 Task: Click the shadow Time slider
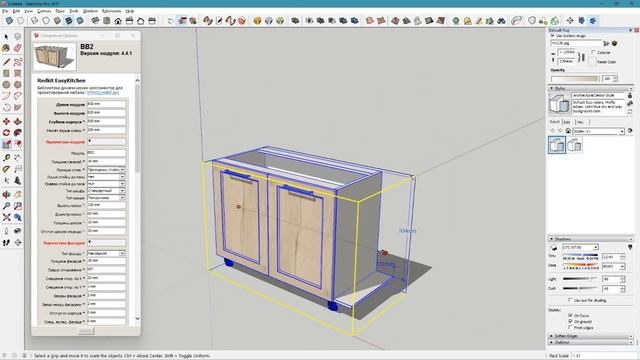[x=580, y=256]
